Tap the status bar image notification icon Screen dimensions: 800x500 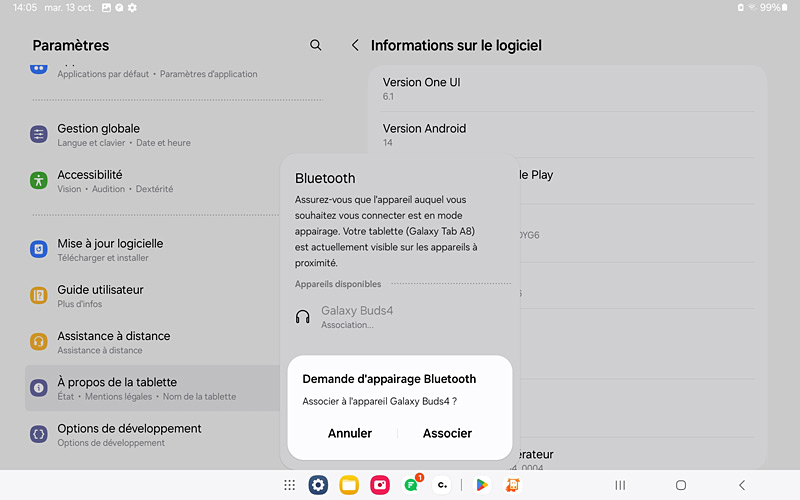(x=106, y=8)
